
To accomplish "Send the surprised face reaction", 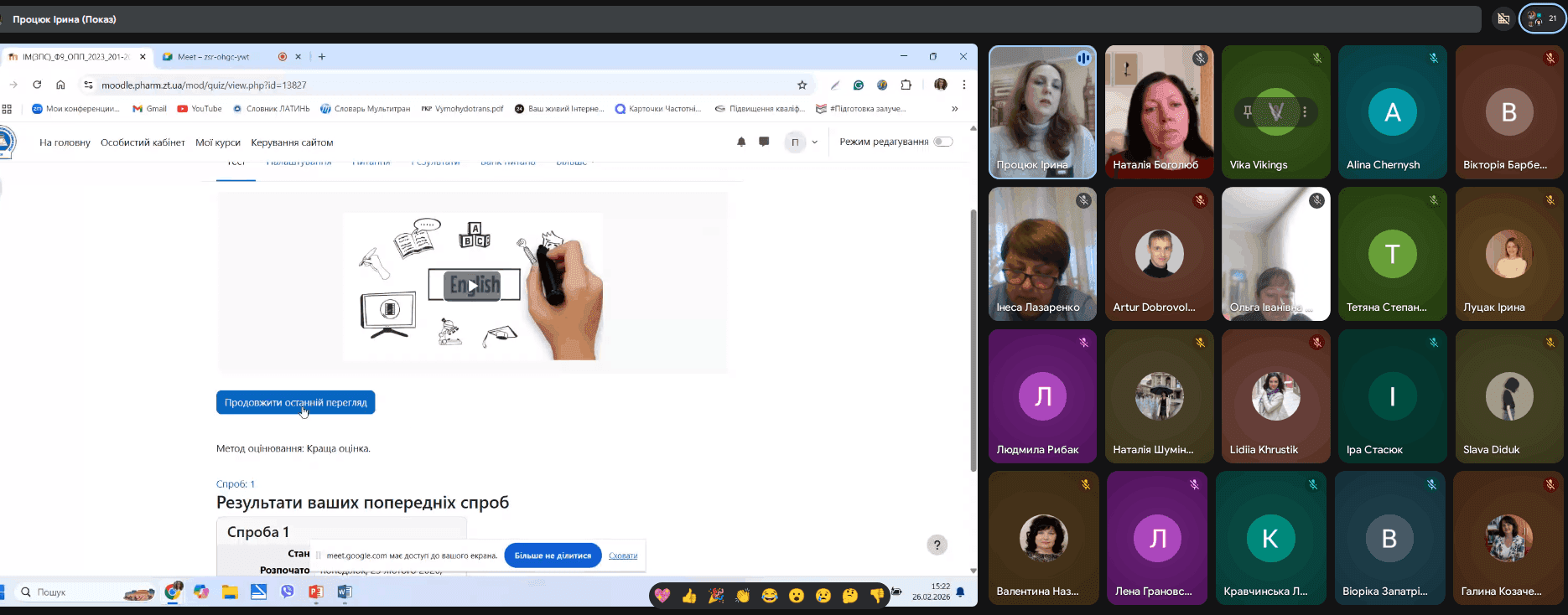I will pos(797,596).
